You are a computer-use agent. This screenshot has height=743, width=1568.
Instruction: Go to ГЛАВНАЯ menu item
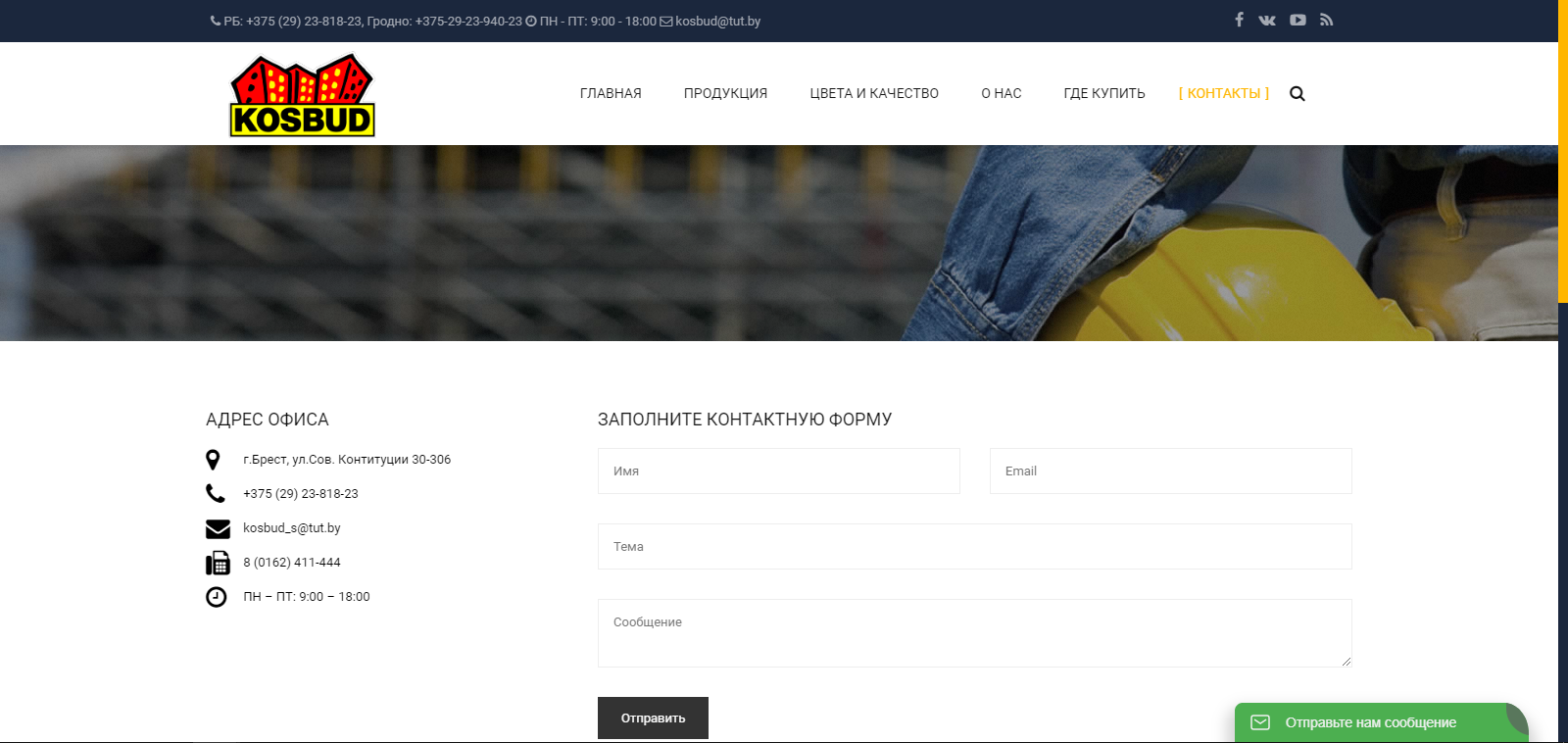[x=611, y=93]
